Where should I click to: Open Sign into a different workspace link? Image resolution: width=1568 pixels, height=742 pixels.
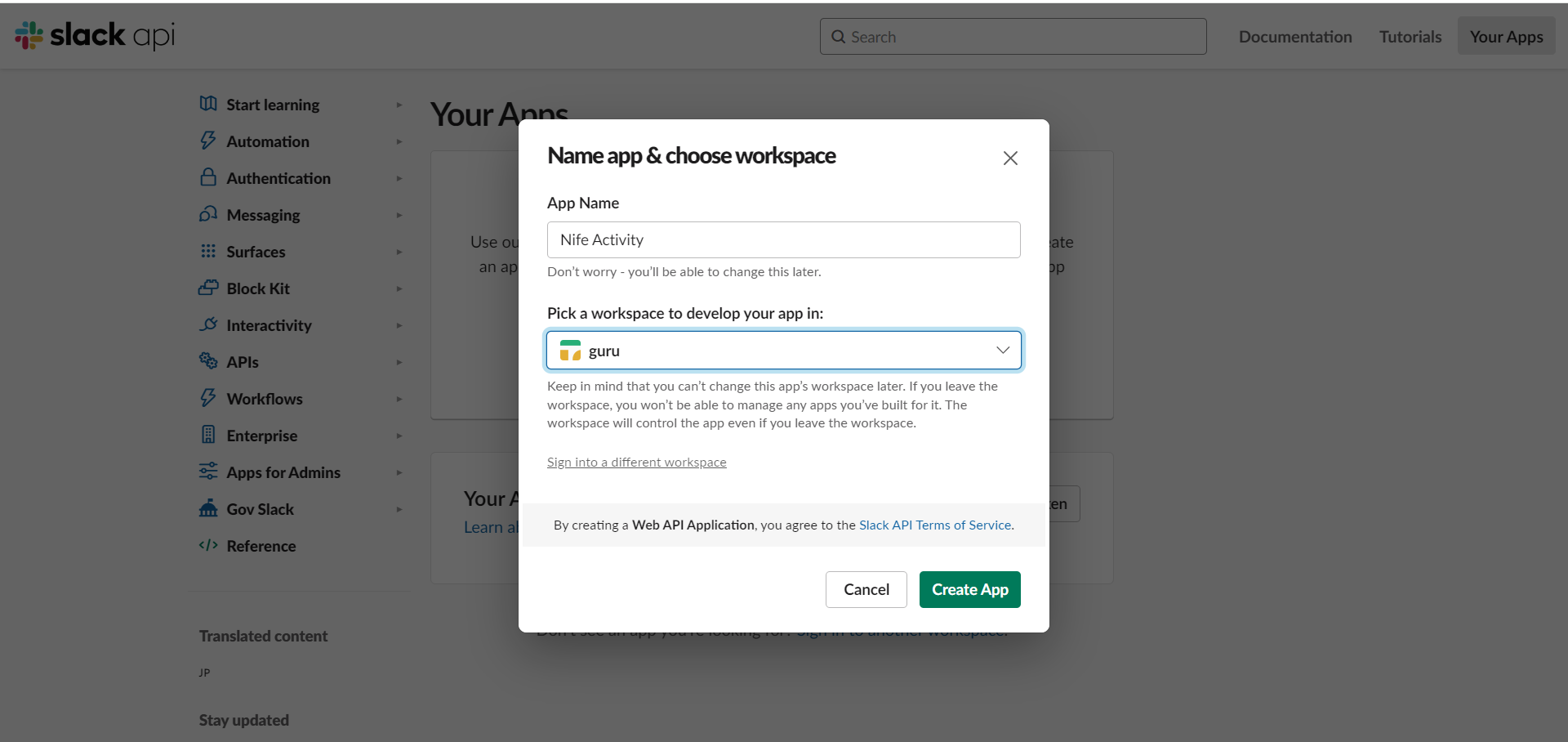[x=636, y=462]
